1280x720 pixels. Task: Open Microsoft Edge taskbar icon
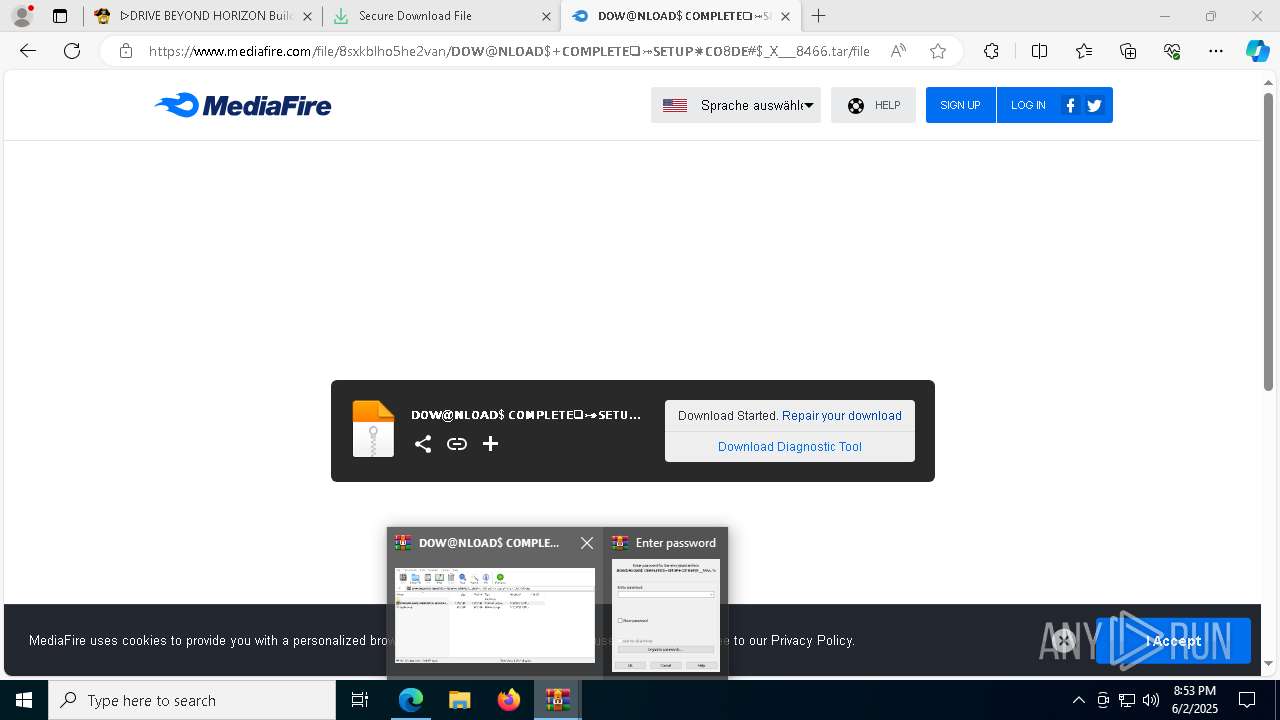click(x=411, y=700)
